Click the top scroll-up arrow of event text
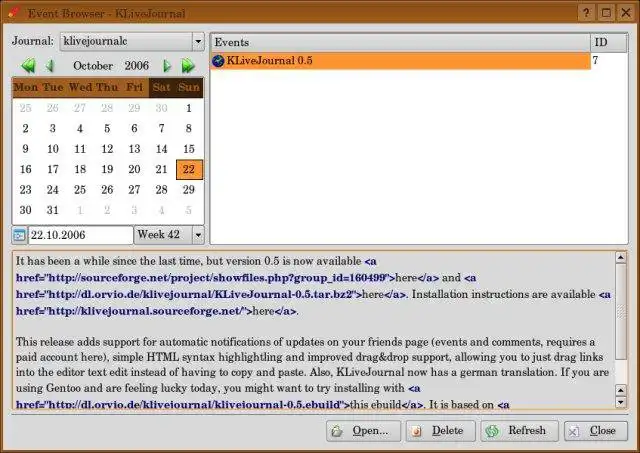Viewport: 640px width, 453px height. [x=620, y=257]
